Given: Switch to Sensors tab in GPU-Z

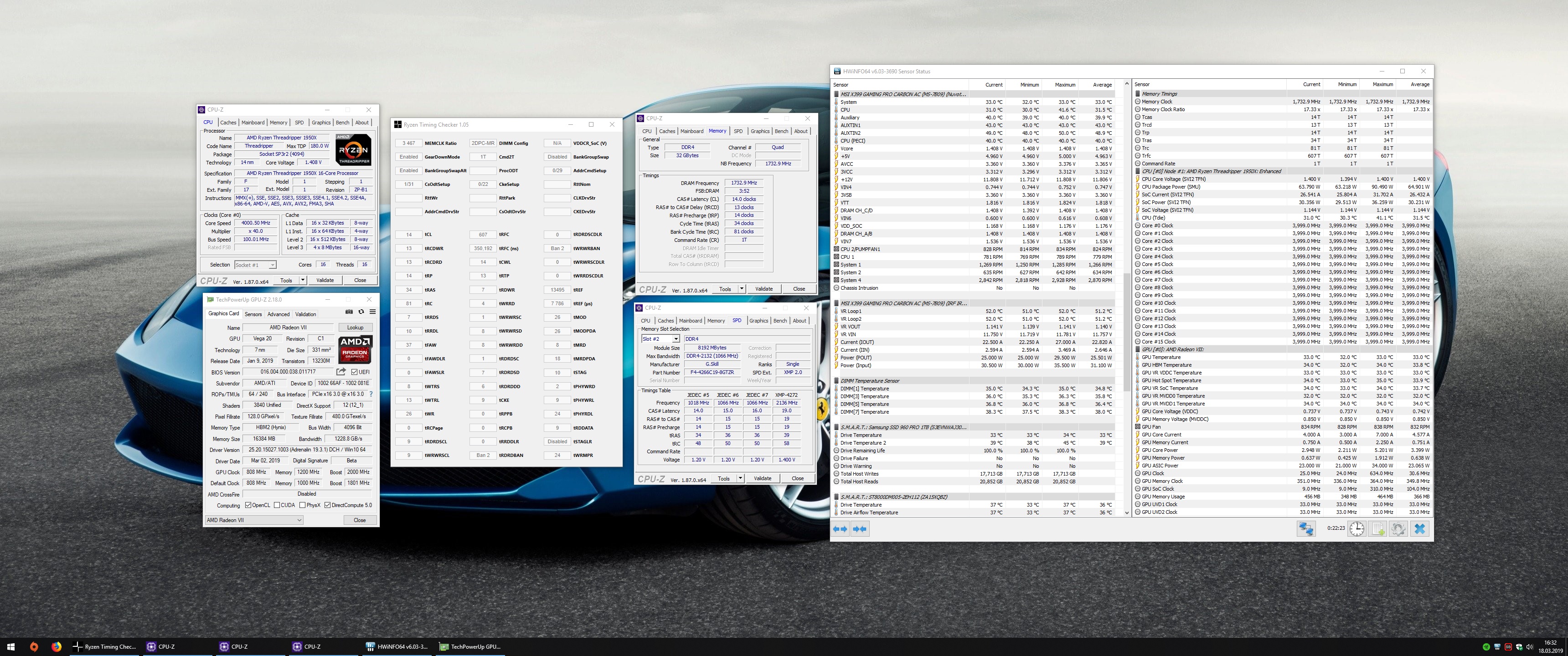Looking at the screenshot, I should 253,314.
